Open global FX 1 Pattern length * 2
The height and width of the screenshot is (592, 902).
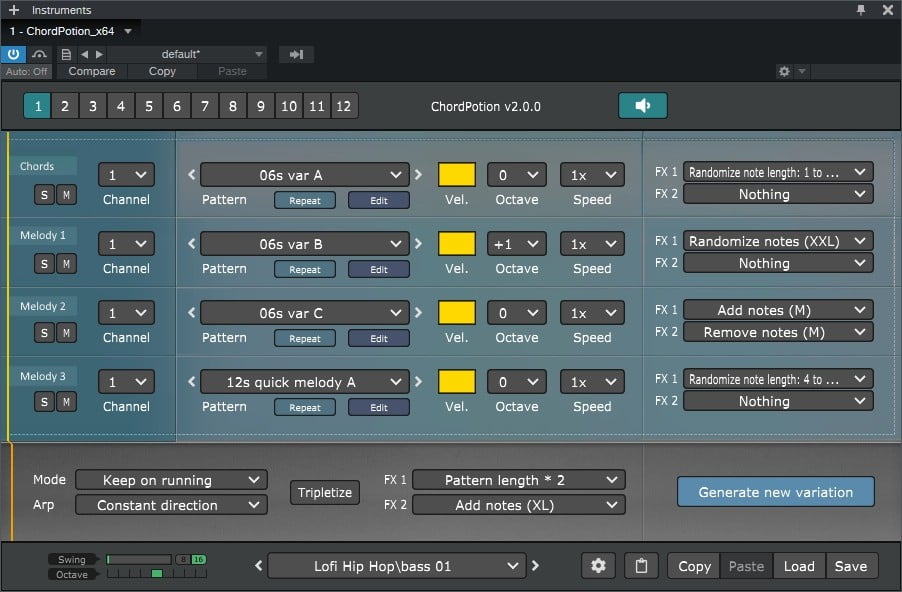[x=519, y=480]
